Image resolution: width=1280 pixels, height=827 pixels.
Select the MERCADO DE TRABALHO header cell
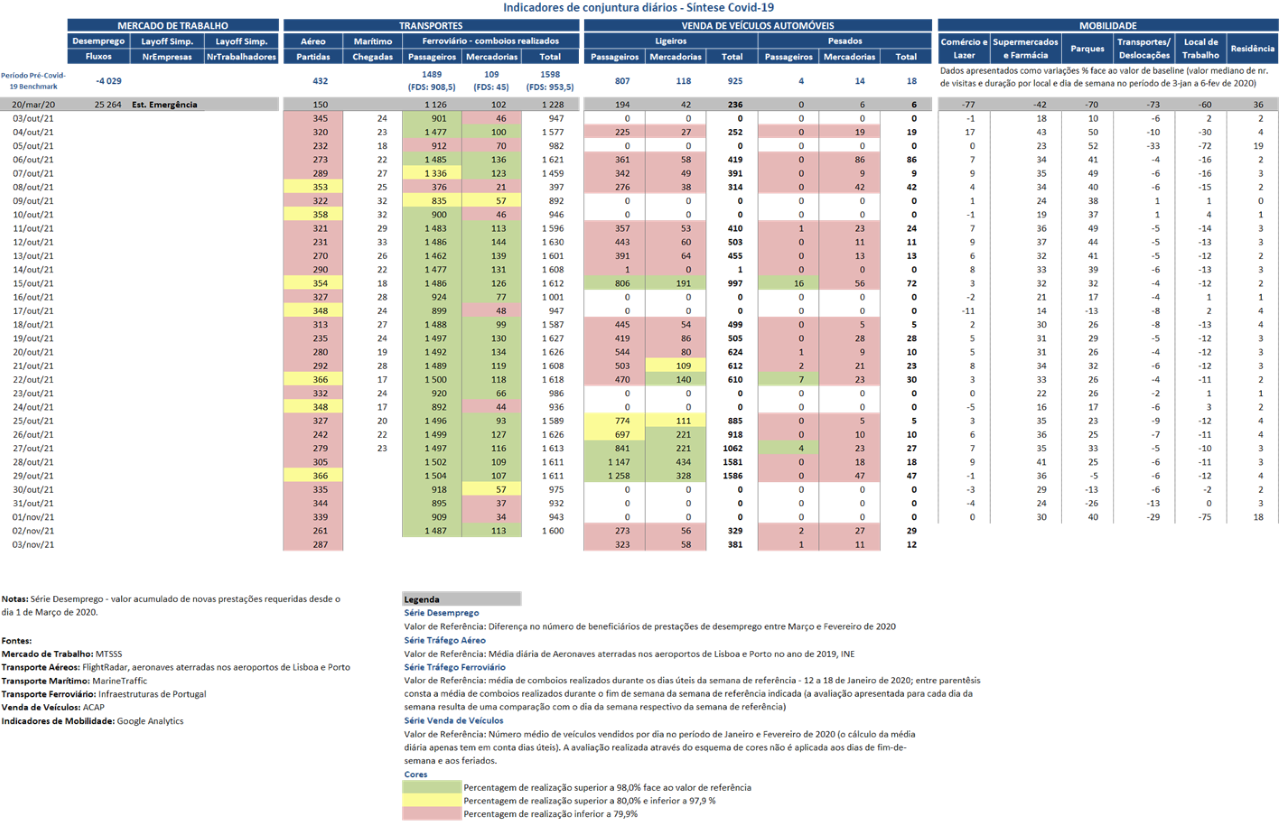coord(173,25)
